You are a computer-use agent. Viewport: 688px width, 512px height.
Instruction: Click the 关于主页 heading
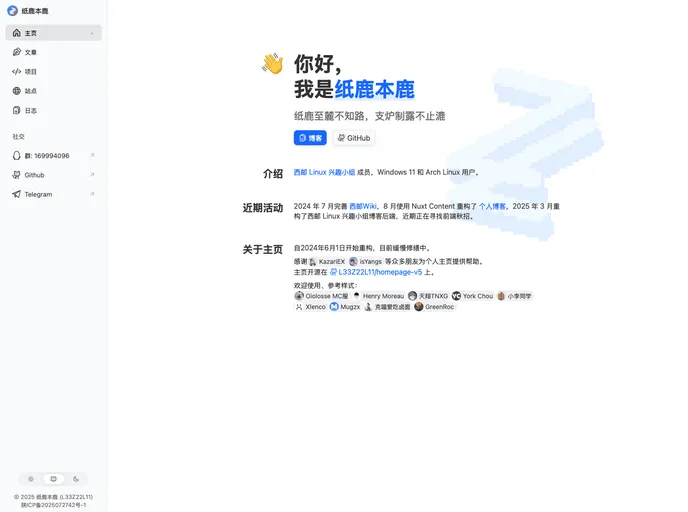click(x=263, y=250)
